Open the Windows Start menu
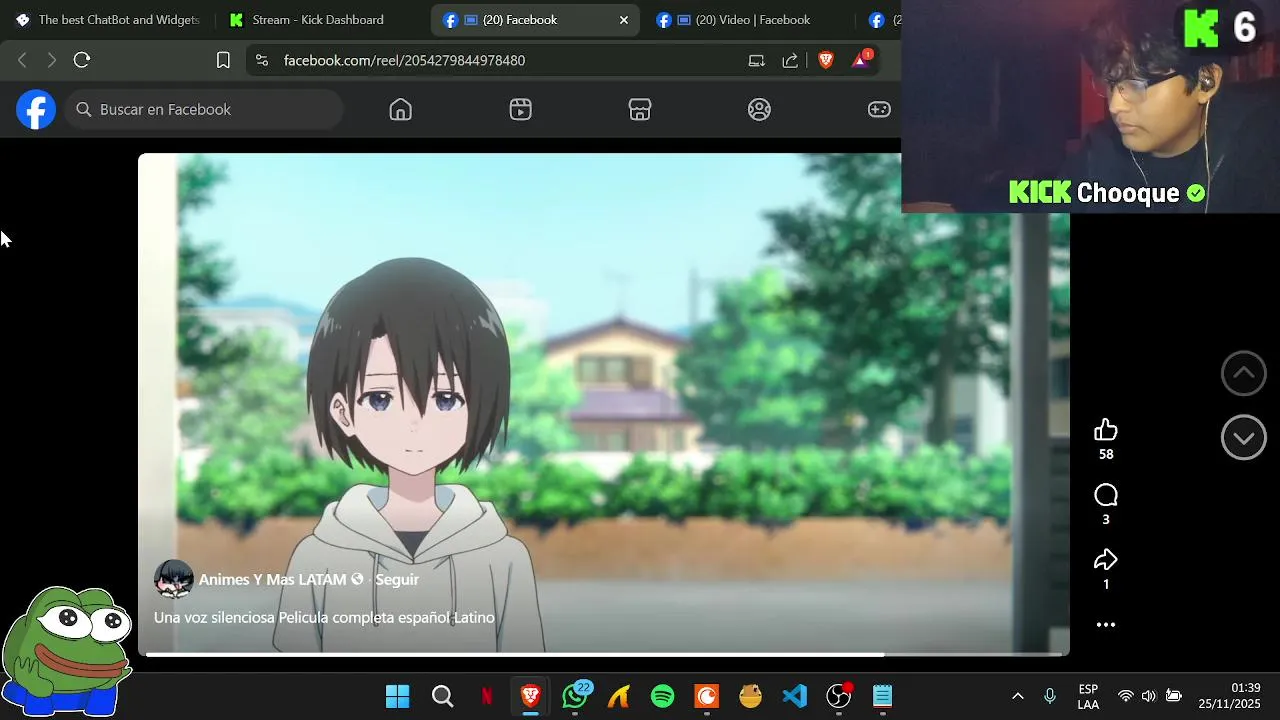This screenshot has height=720, width=1280. [x=398, y=696]
